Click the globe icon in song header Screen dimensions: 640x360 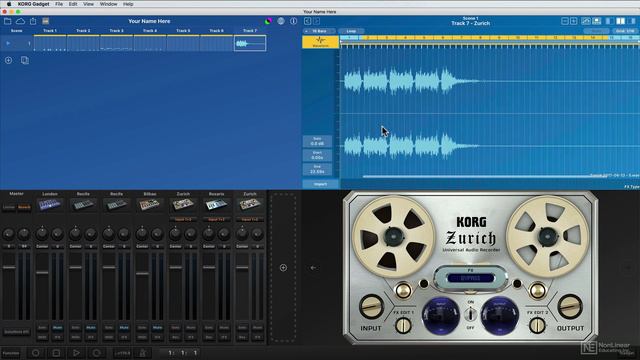[x=281, y=21]
